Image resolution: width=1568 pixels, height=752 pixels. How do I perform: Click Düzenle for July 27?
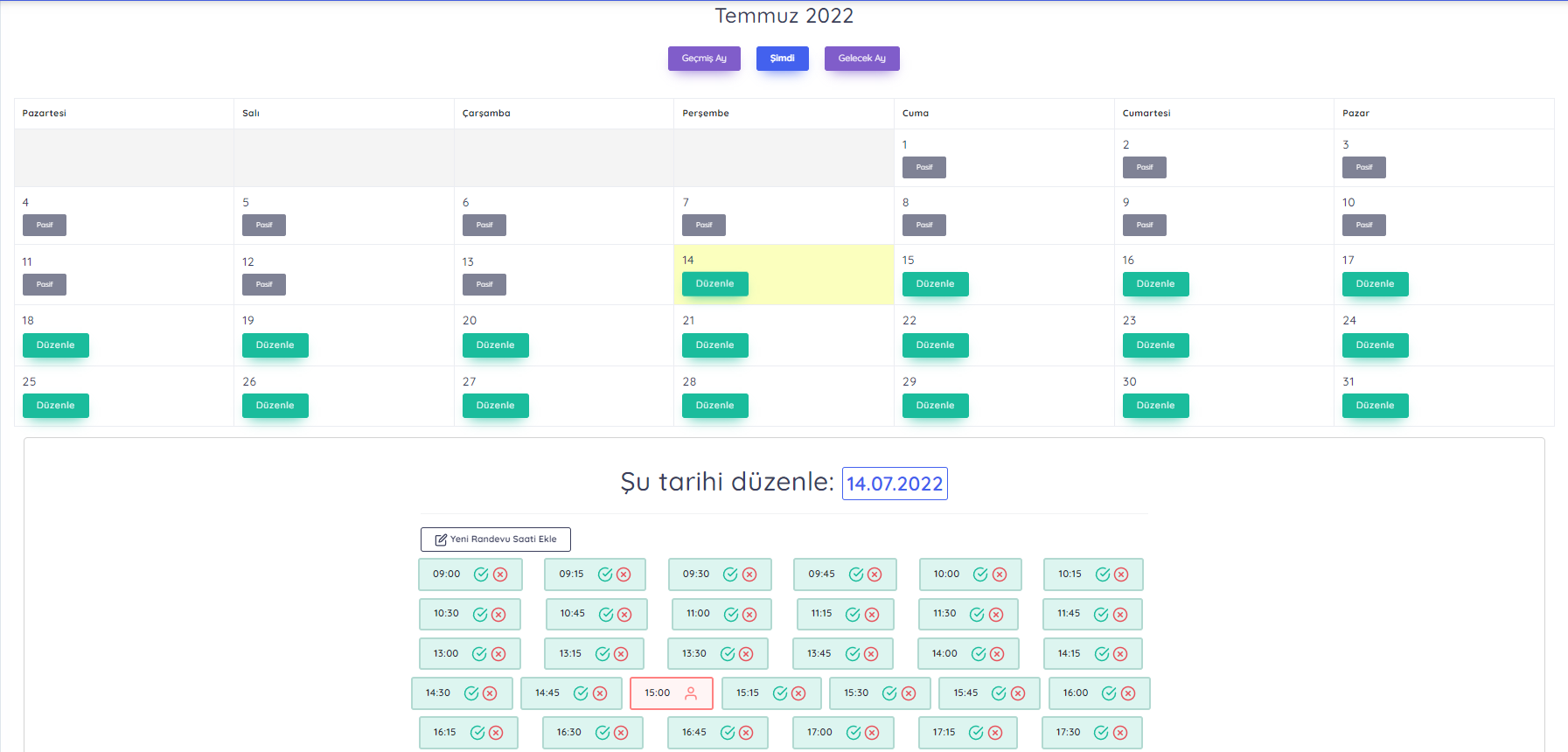point(496,406)
